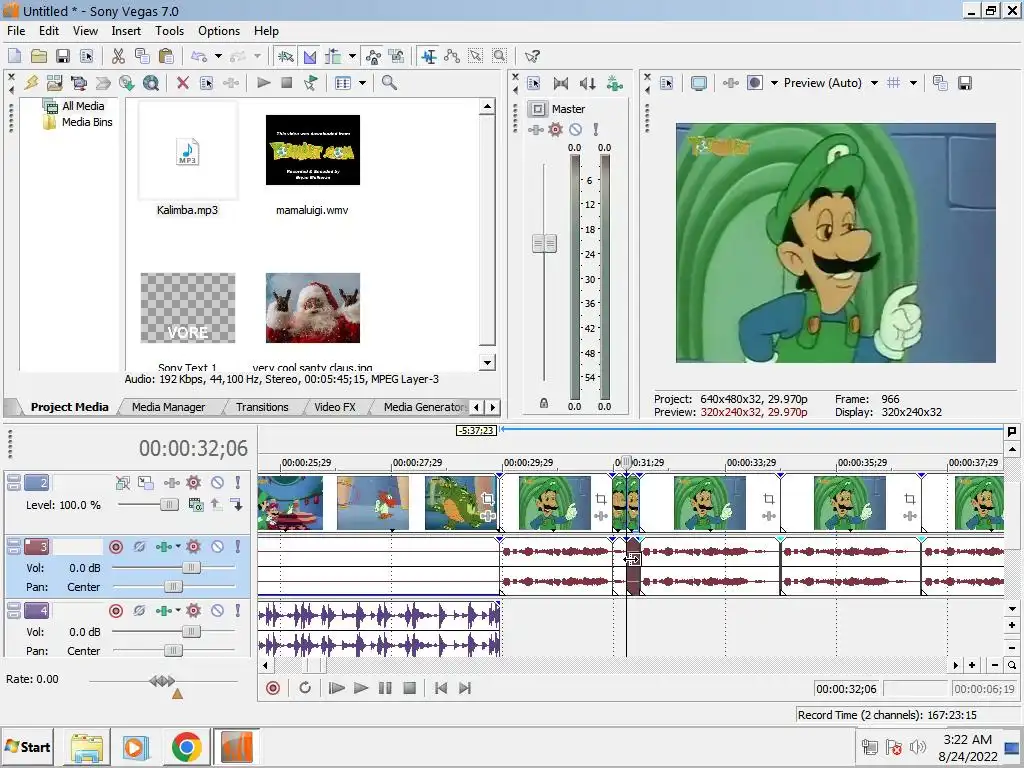This screenshot has width=1024, height=768.
Task: Open the Undo history dropdown arrow
Action: pyautogui.click(x=218, y=56)
